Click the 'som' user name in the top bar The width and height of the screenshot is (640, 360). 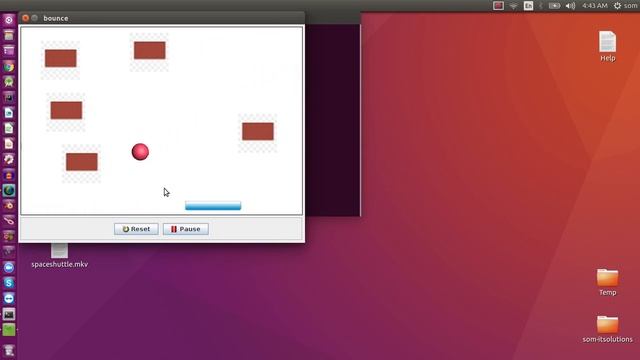631,5
